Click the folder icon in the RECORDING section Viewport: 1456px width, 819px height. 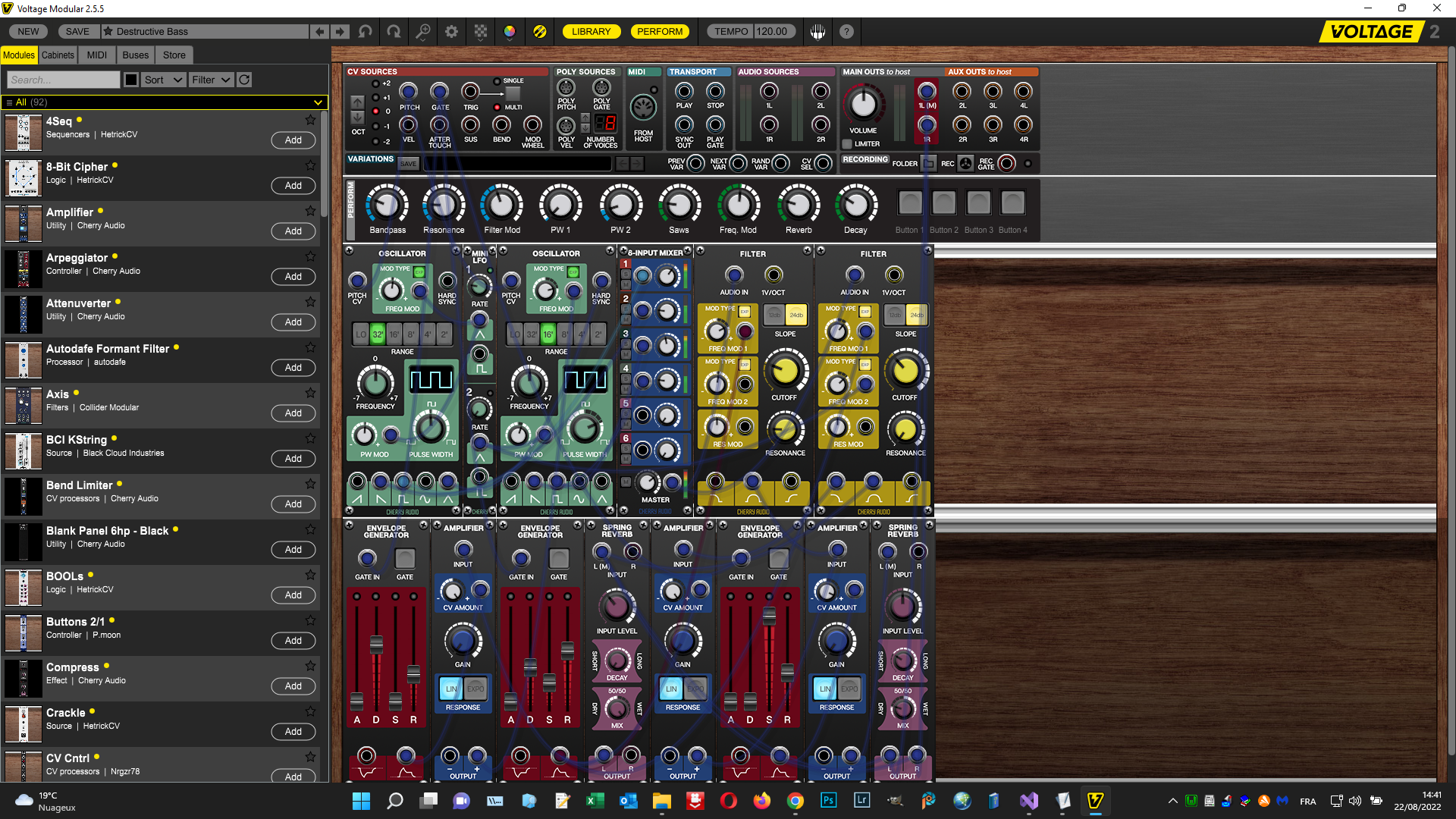(927, 163)
